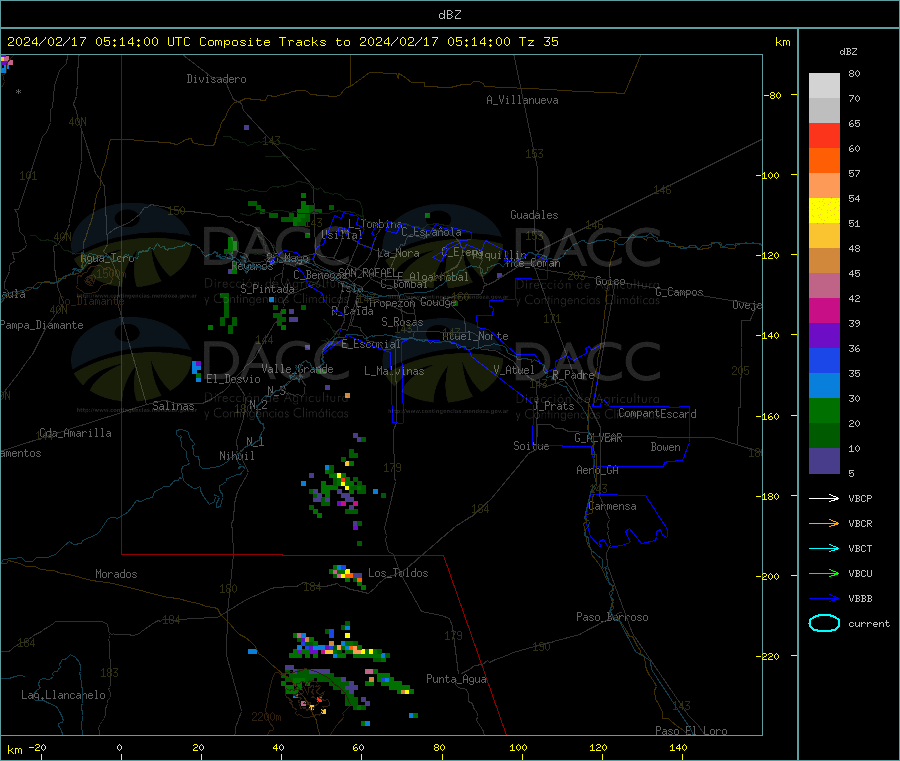Select the green 30 dBZ color swatch
900x761 pixels.
(x=824, y=410)
